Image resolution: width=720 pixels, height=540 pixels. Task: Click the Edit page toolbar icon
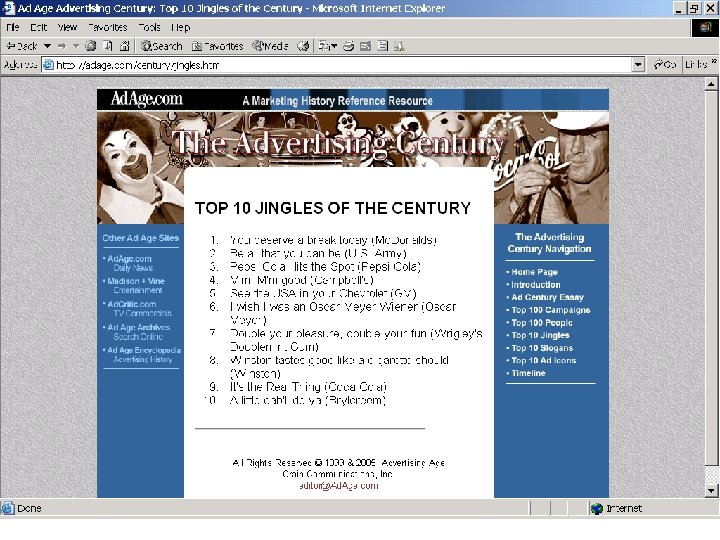[366, 46]
